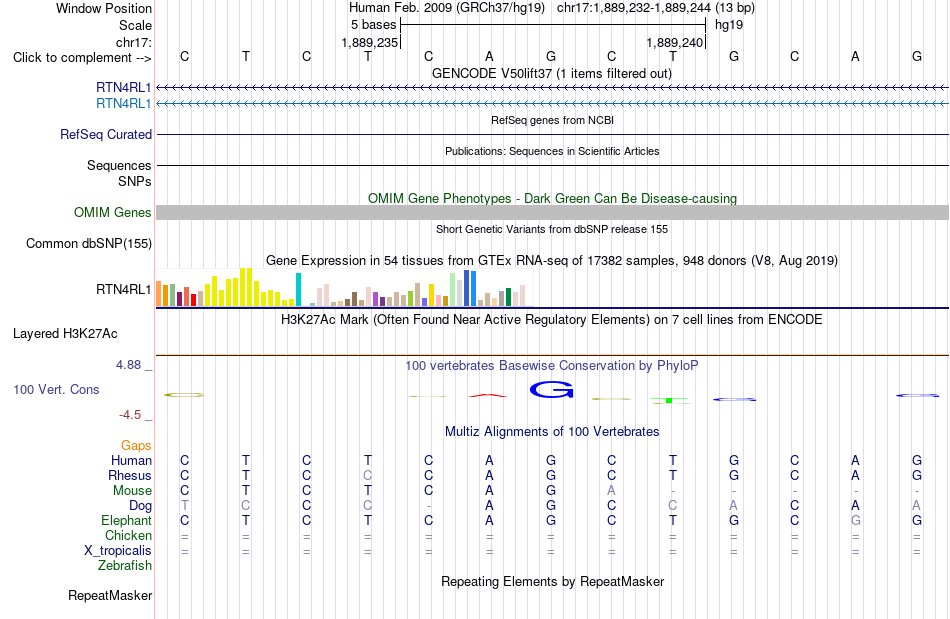Click the chr17: ruler label
This screenshot has width=950, height=619.
tap(134, 42)
